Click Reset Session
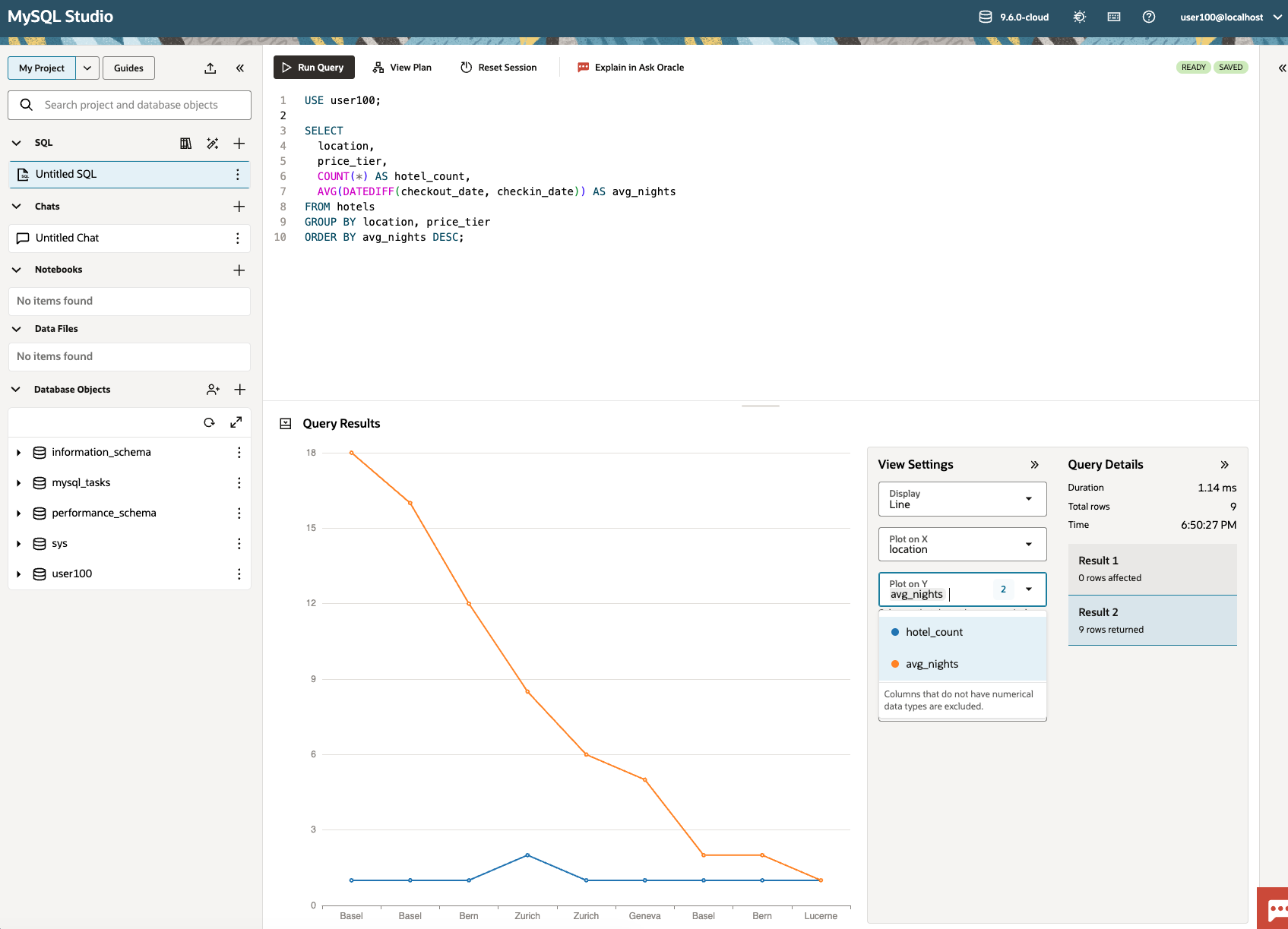 tap(498, 68)
